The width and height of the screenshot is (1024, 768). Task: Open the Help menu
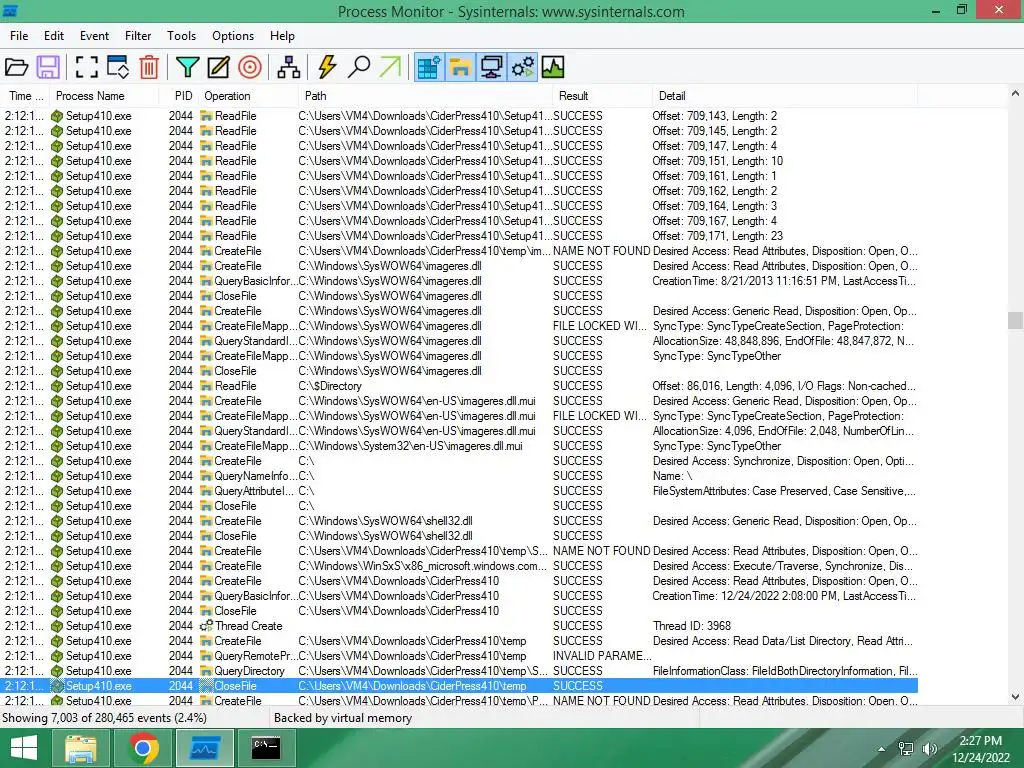[x=282, y=36]
